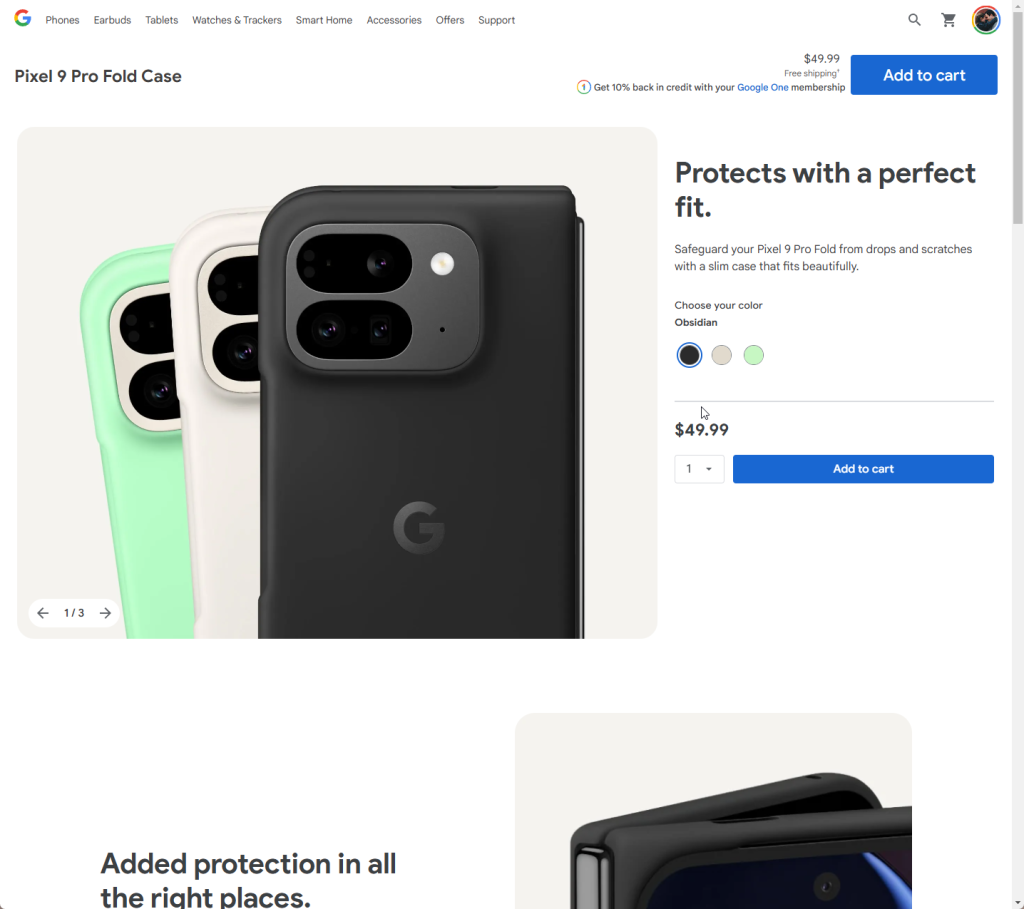
Task: Open the Watches & Trackers menu
Action: click(x=237, y=20)
